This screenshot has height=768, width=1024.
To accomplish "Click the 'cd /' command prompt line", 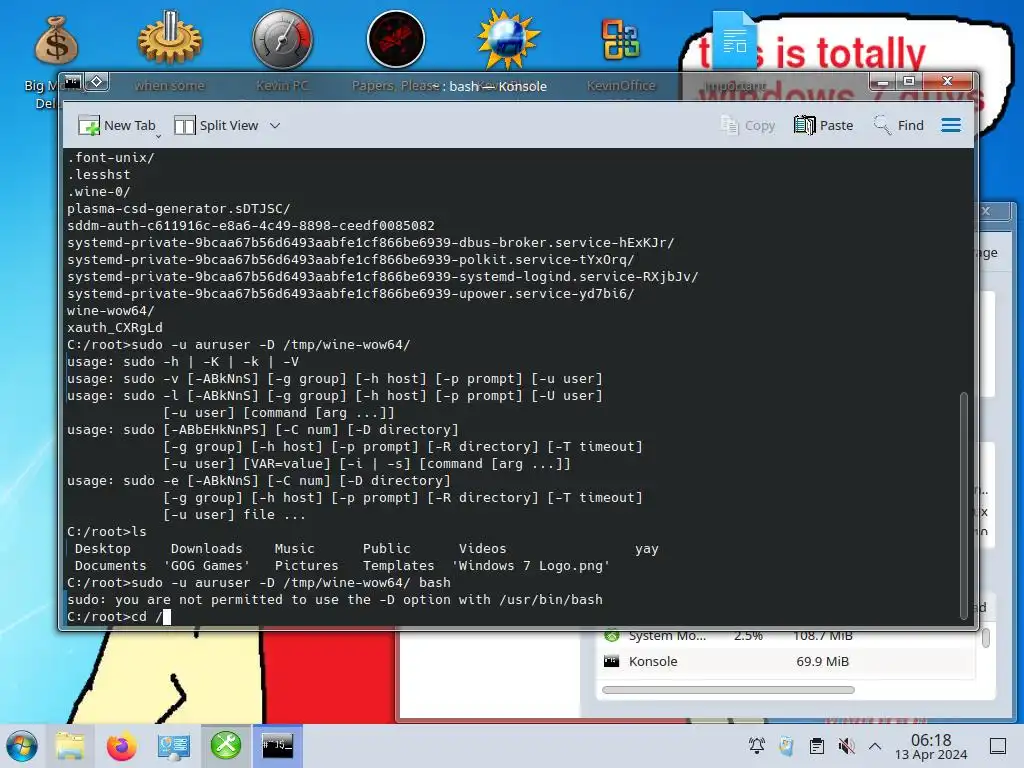I will click(x=119, y=616).
